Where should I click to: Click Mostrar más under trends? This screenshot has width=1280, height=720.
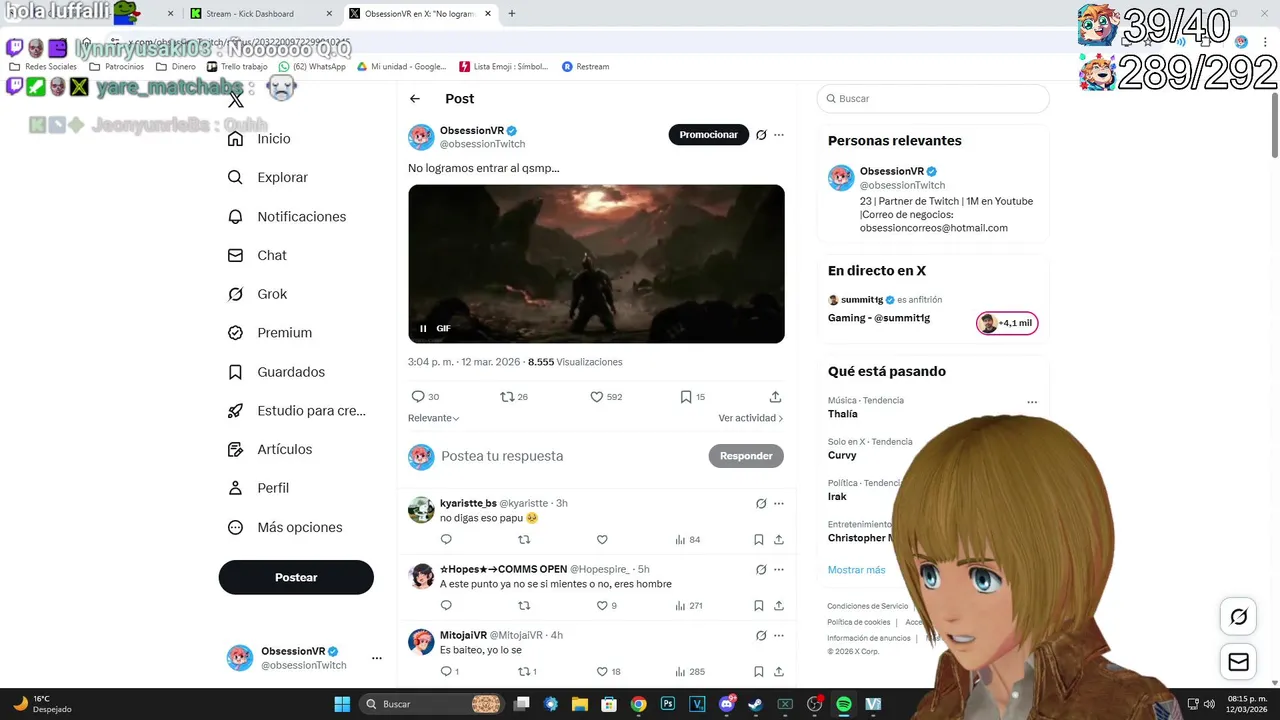856,570
